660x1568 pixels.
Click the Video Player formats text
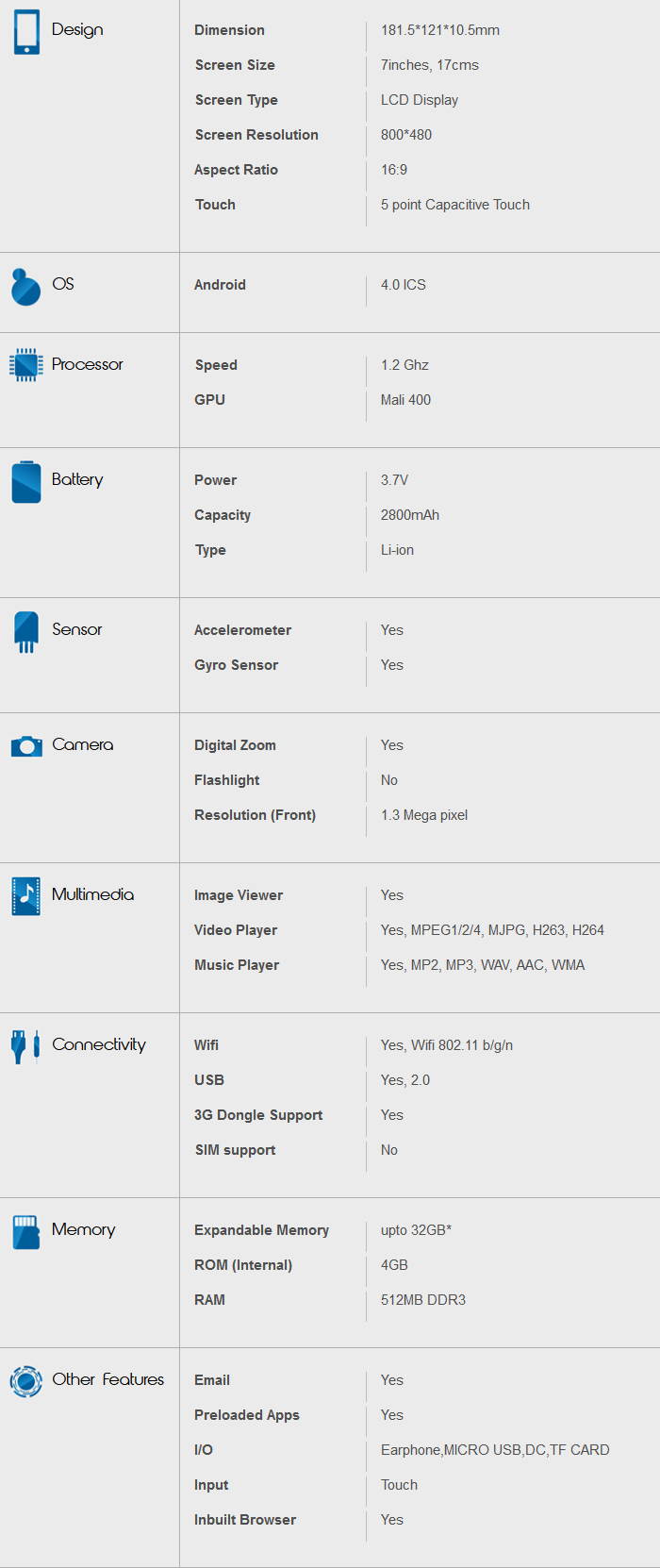click(x=492, y=930)
